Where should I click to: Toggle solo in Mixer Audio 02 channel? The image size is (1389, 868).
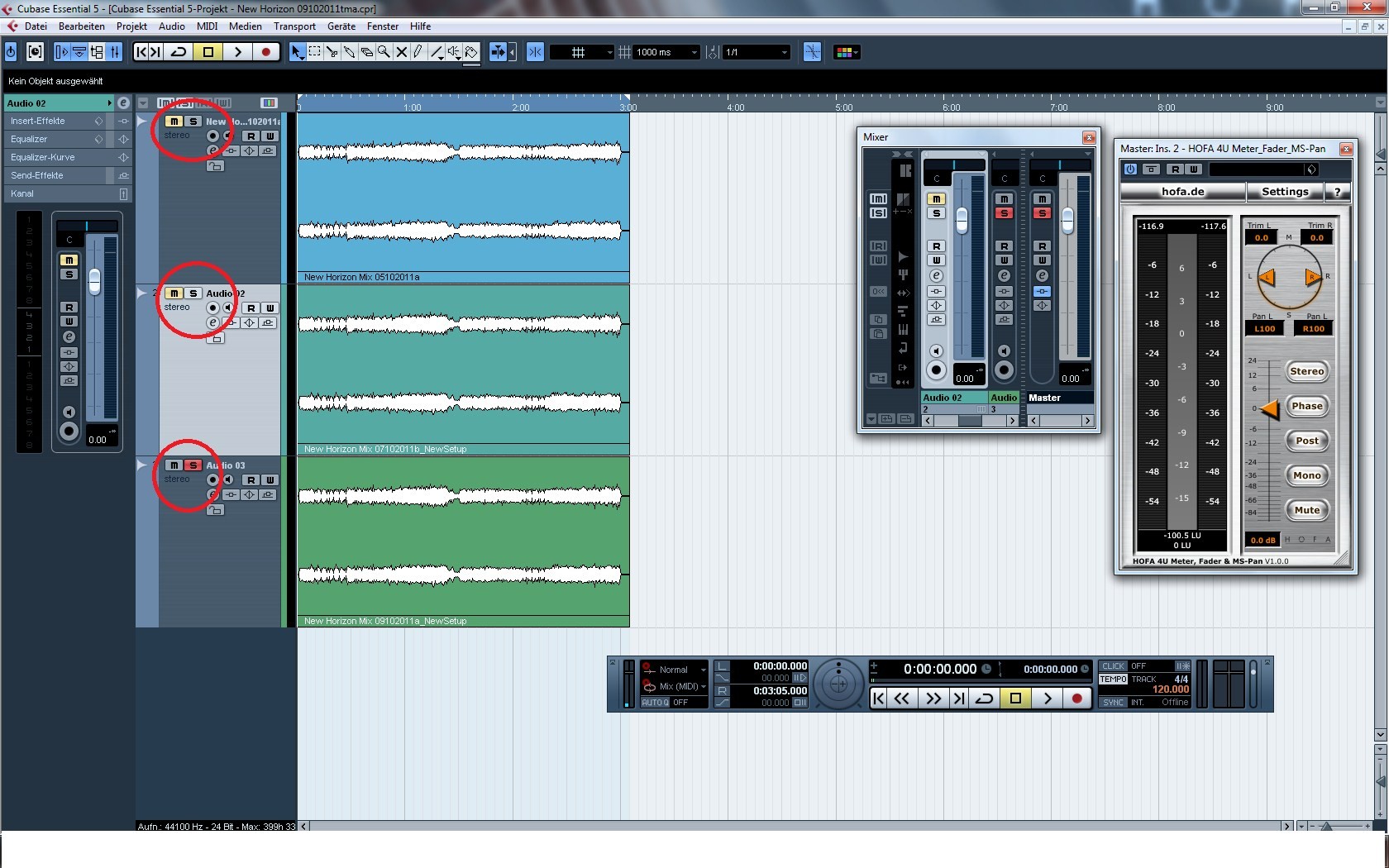click(x=936, y=213)
